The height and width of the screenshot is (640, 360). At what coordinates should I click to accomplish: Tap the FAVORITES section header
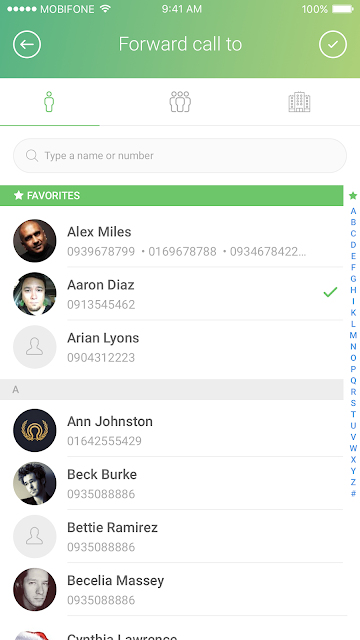[x=171, y=196]
